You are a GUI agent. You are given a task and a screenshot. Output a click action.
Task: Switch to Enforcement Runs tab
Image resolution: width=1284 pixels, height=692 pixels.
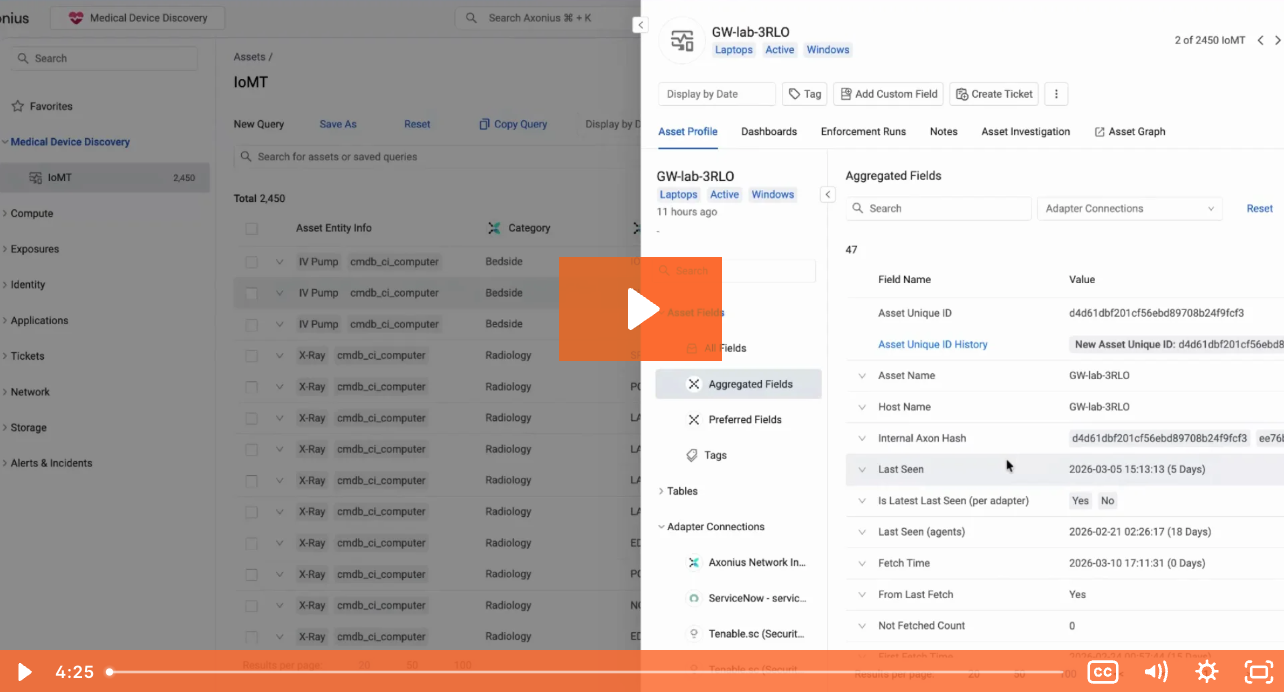(x=863, y=132)
